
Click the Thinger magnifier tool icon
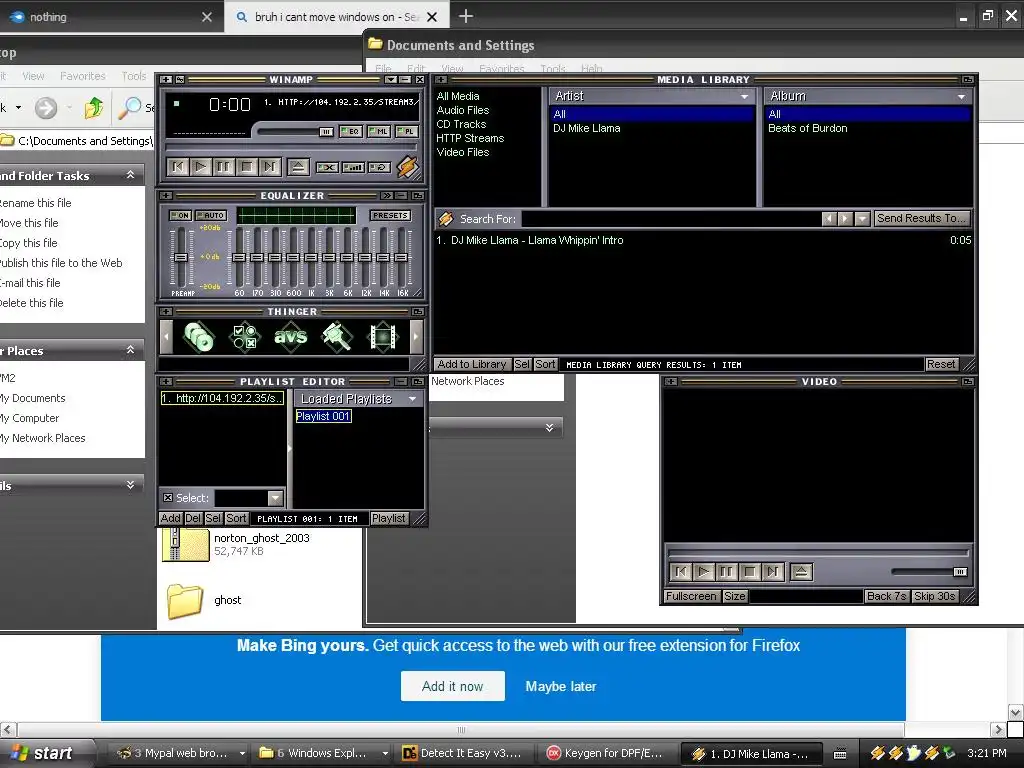point(337,337)
